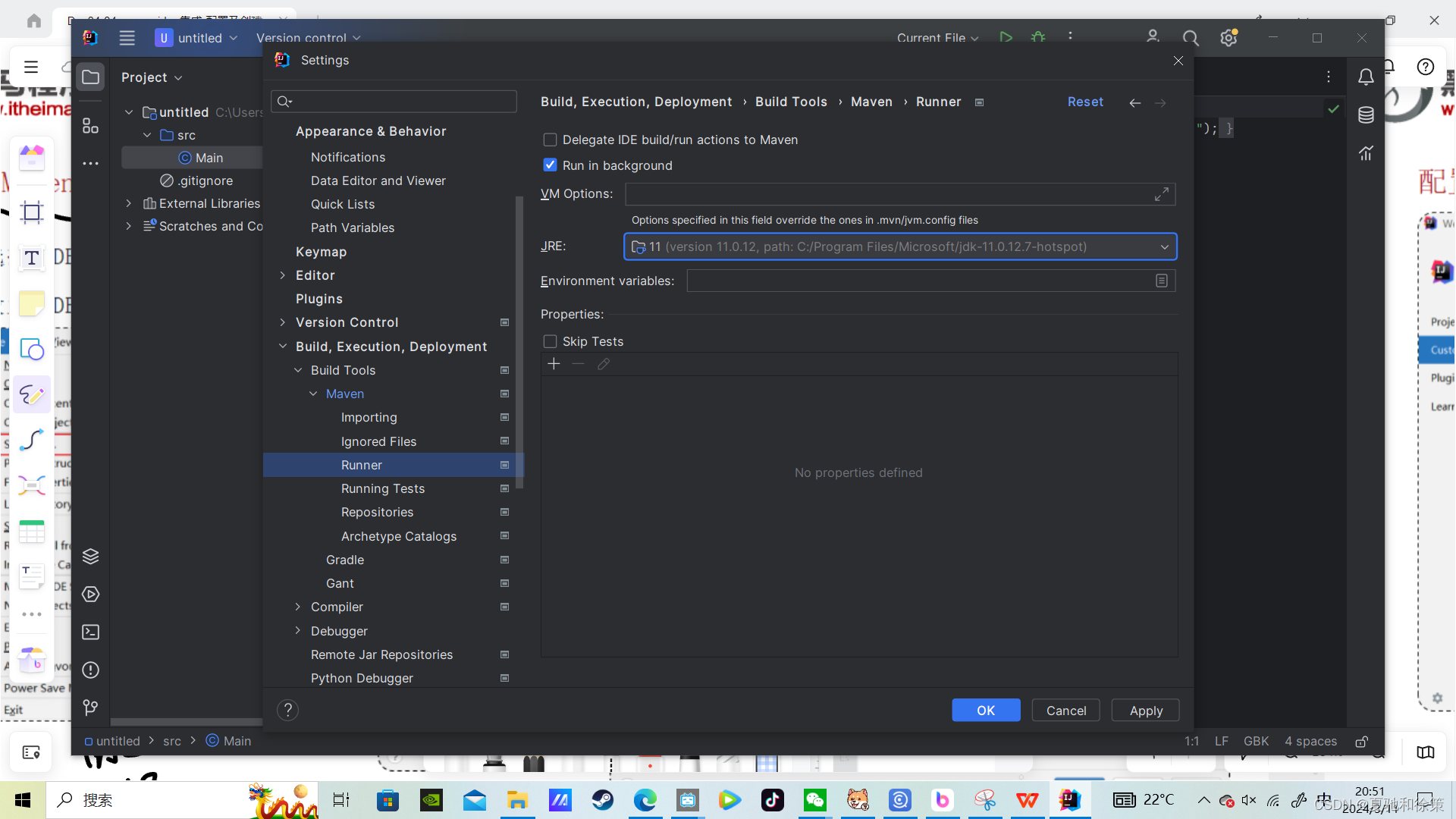Click the OK button
This screenshot has height=819, width=1456.
pyautogui.click(x=986, y=711)
